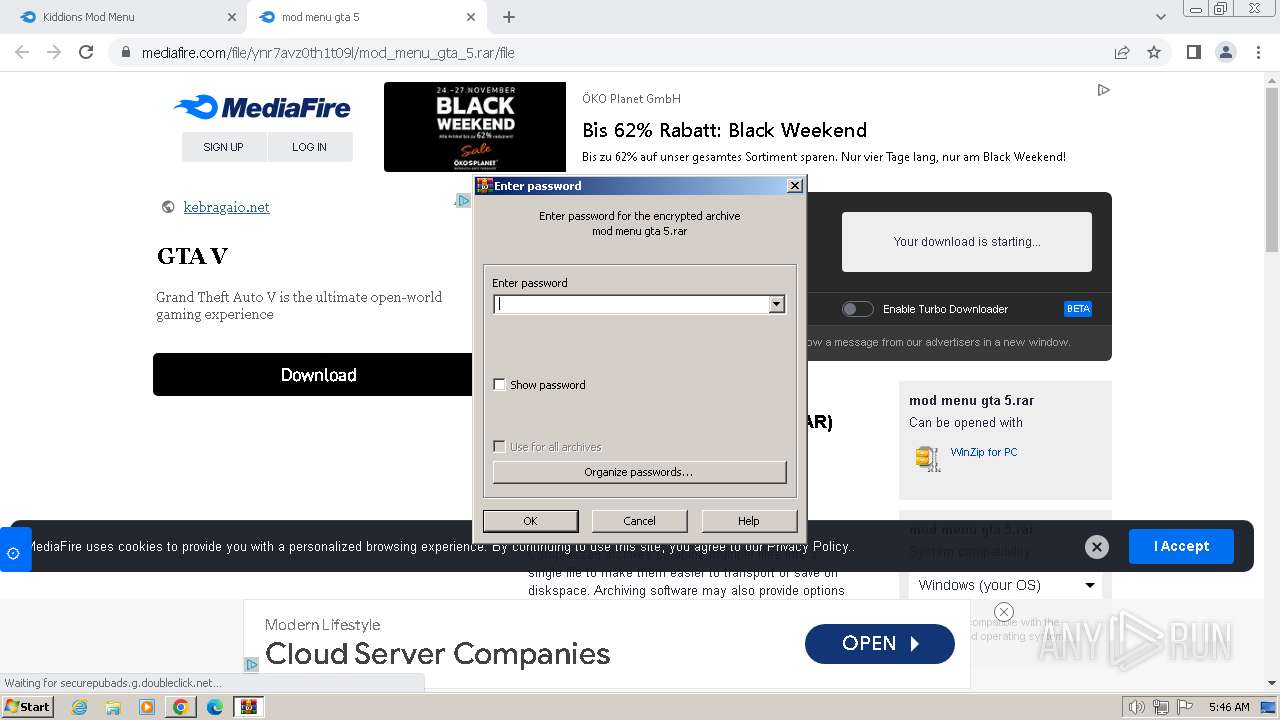
Task: Click the clock showing 5:46 AM
Action: 1229,707
